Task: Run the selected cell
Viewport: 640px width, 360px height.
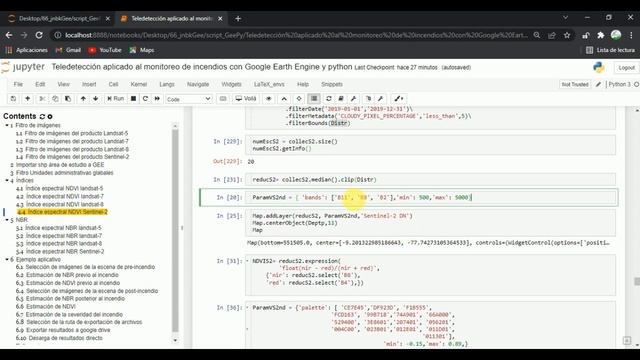Action: [116, 99]
